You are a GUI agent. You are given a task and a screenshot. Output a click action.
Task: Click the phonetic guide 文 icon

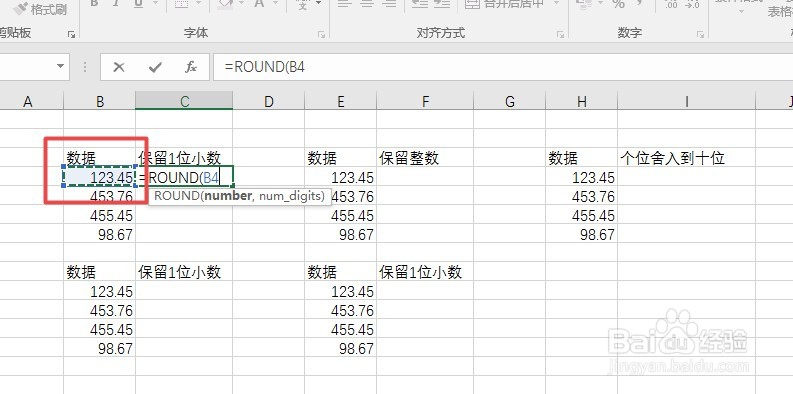pyautogui.click(x=302, y=4)
